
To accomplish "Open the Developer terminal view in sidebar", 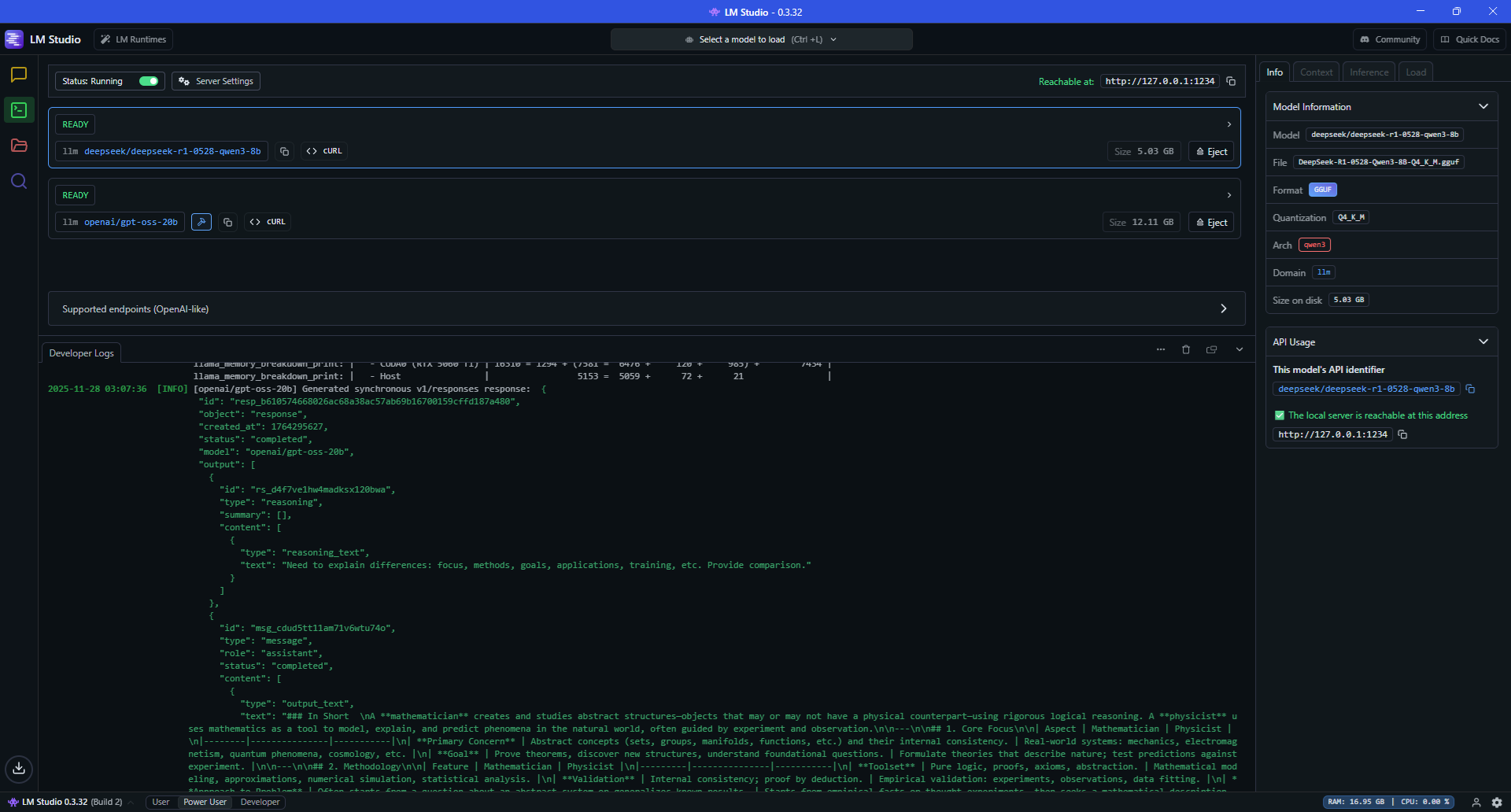I will (x=19, y=110).
